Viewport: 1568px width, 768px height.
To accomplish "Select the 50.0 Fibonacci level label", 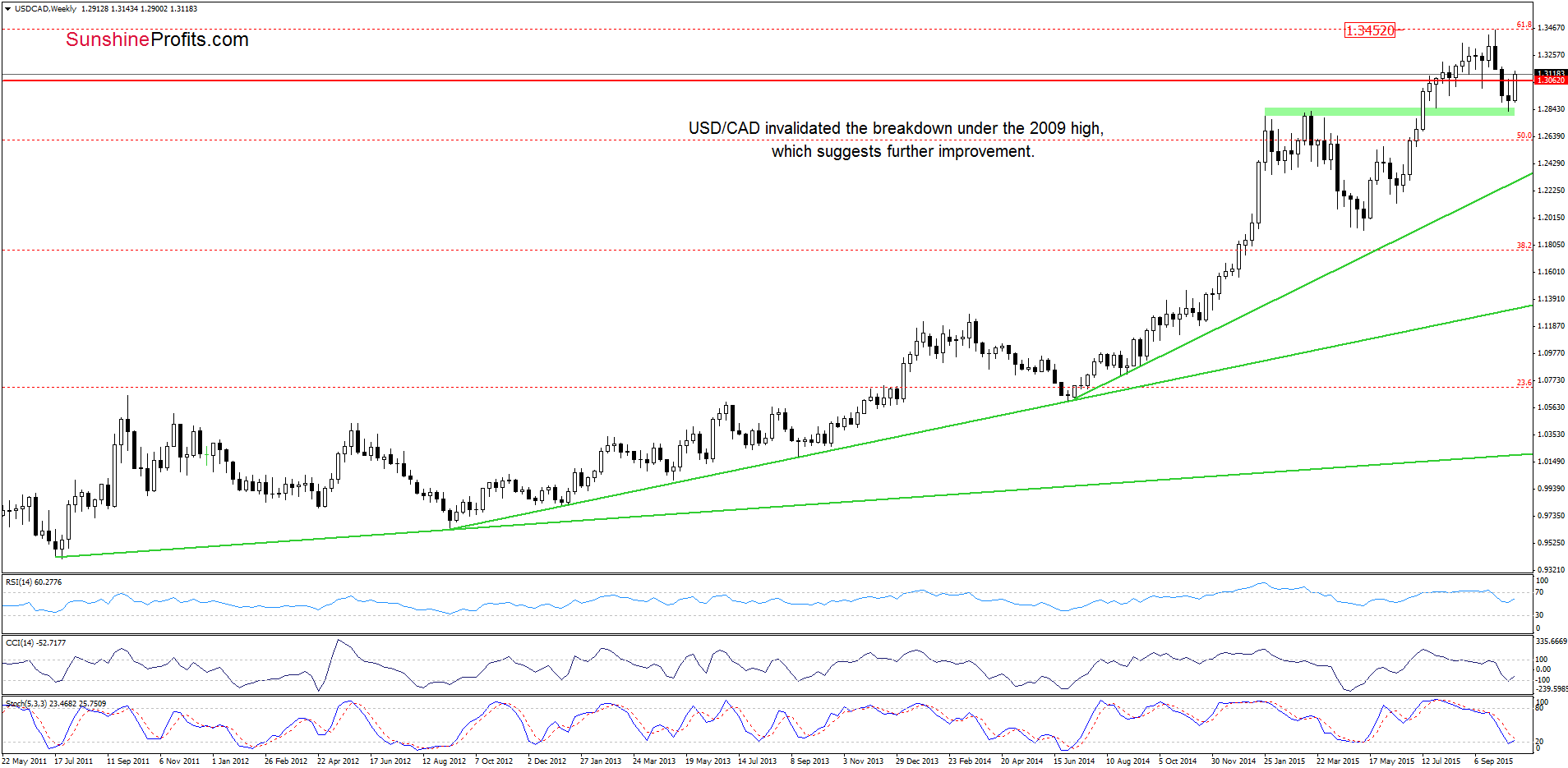I will pos(1524,136).
